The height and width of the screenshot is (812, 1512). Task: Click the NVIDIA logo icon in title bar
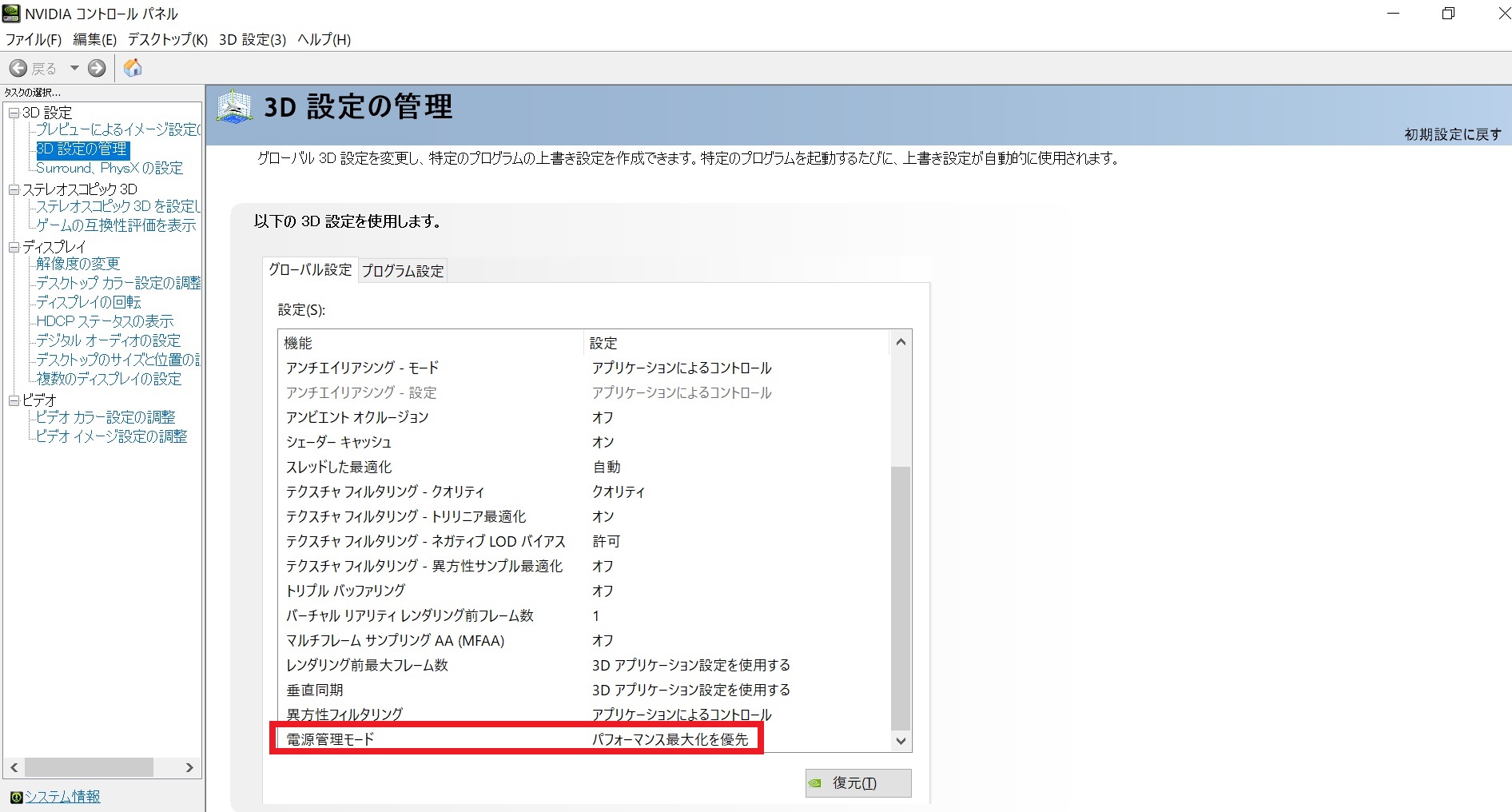point(11,13)
